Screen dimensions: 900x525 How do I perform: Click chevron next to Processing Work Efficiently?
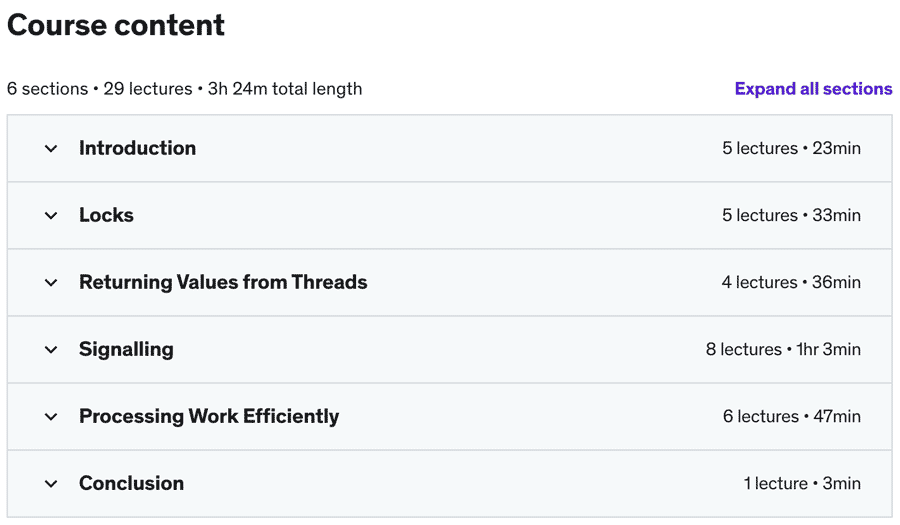pyautogui.click(x=51, y=416)
